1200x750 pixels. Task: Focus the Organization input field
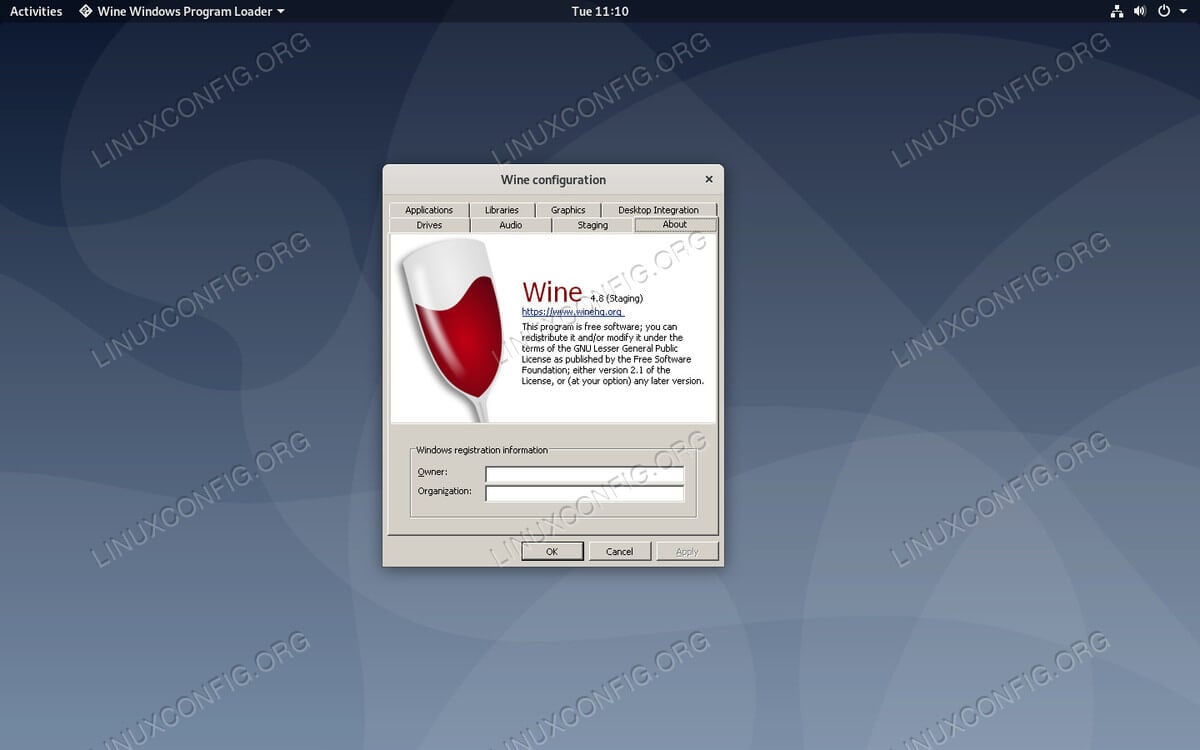pos(585,493)
